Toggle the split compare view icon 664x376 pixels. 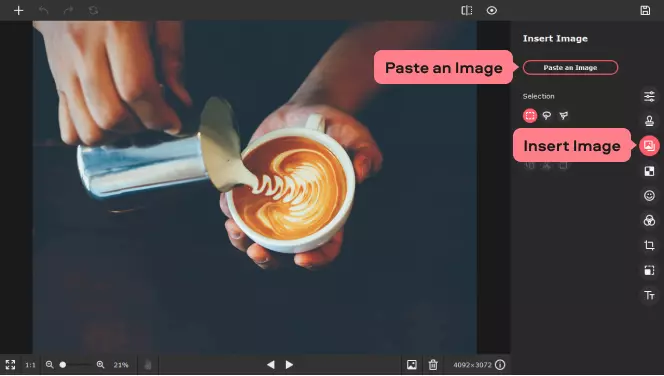pos(467,11)
